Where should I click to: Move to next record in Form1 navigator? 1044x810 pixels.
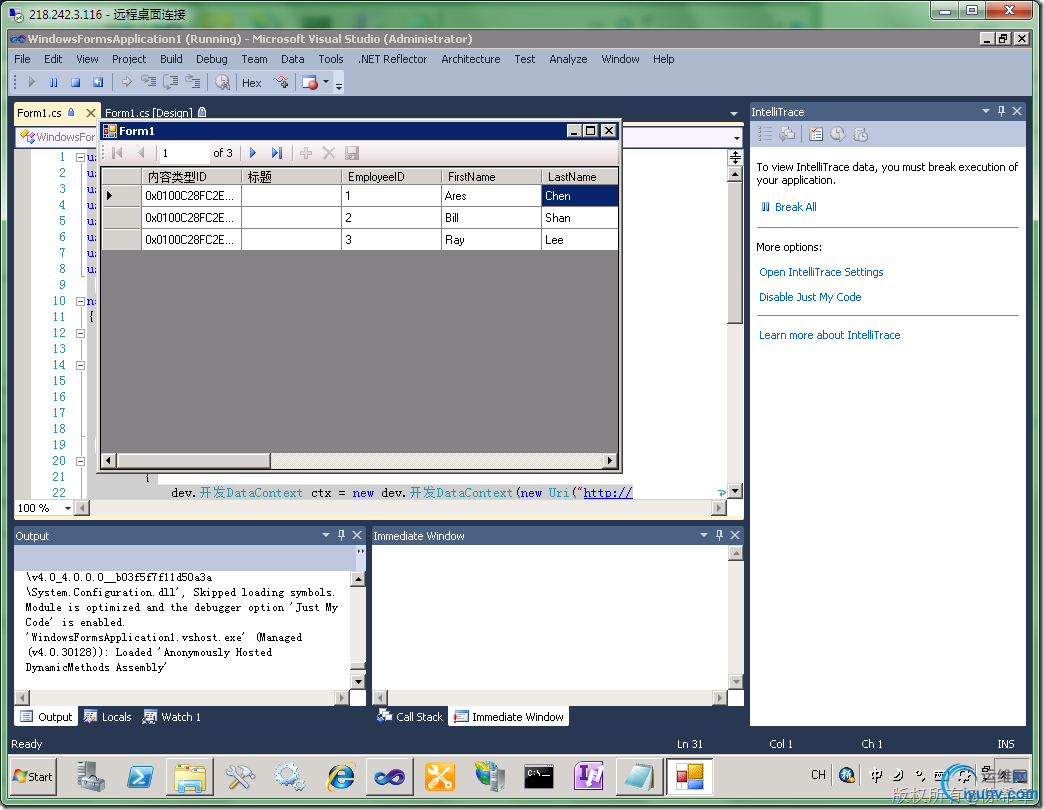point(253,153)
